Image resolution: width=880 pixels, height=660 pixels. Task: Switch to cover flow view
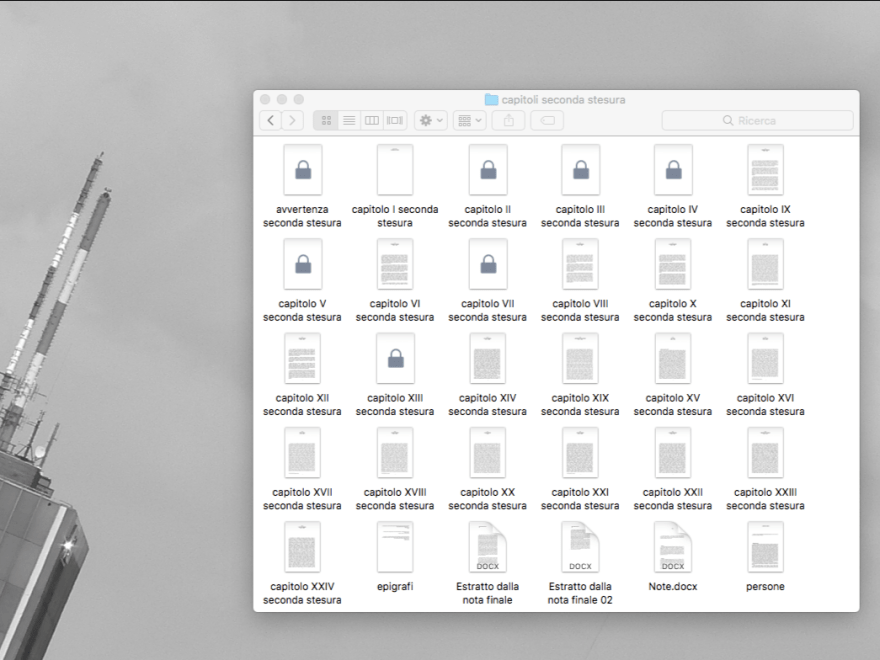click(395, 120)
